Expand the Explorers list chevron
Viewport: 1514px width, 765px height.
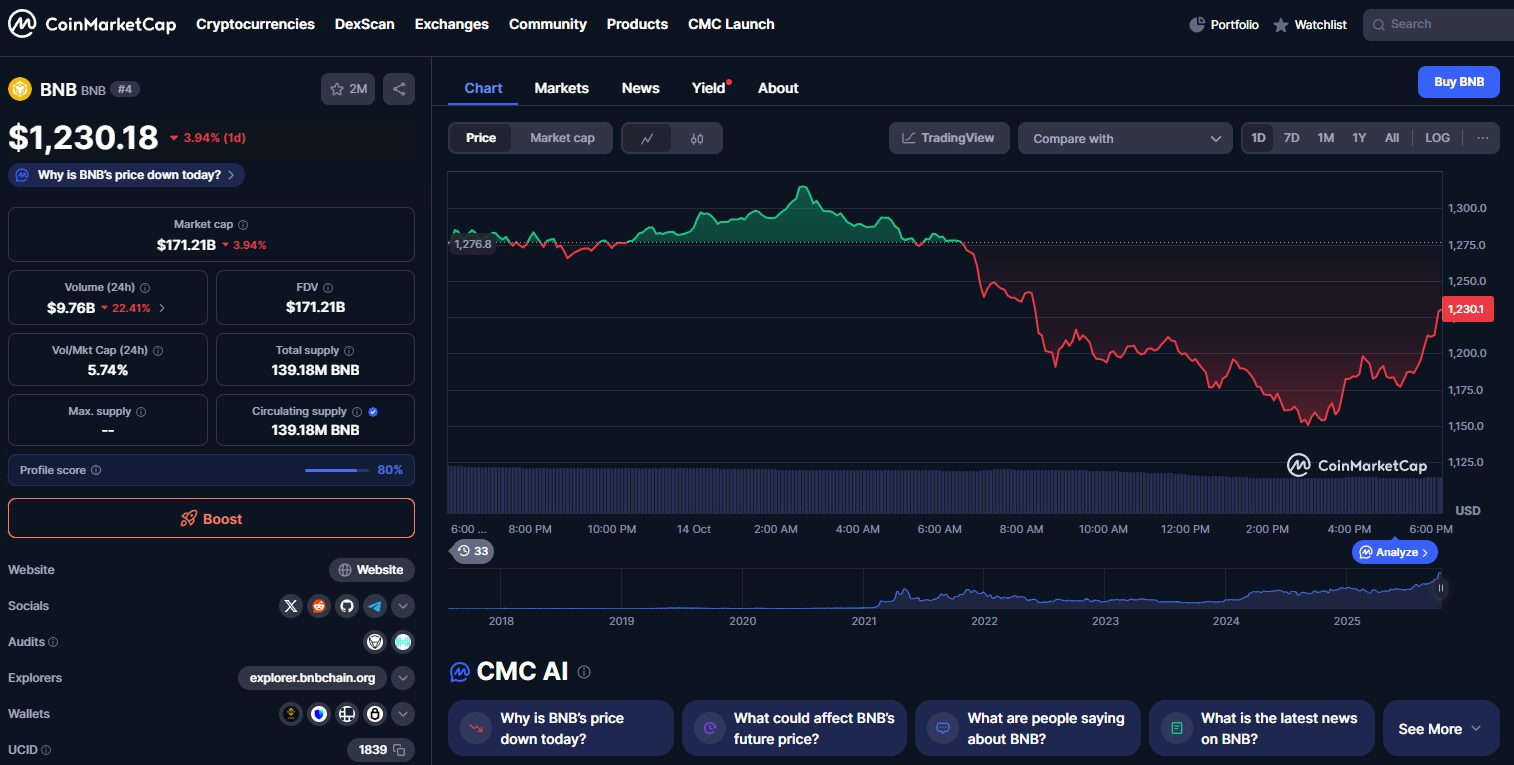click(x=403, y=678)
